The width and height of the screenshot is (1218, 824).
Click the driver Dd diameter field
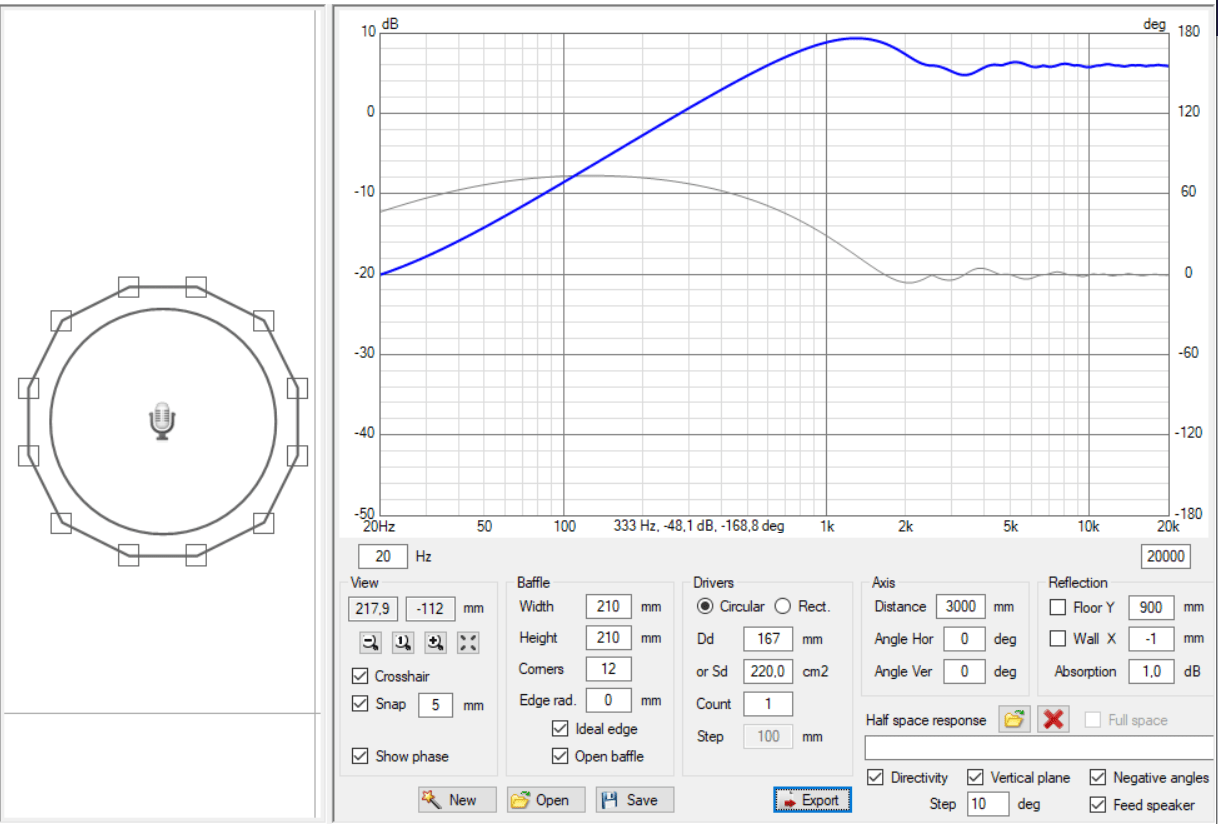(768, 639)
